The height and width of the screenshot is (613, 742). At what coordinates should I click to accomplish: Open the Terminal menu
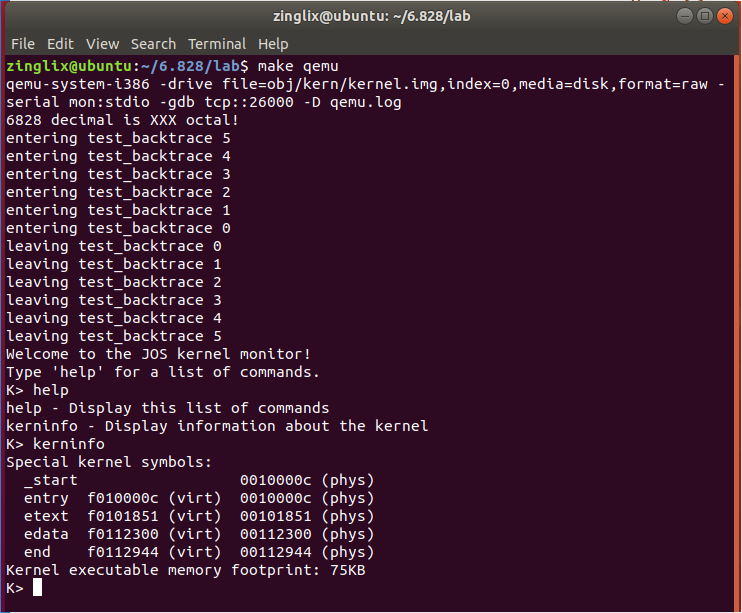pos(217,44)
